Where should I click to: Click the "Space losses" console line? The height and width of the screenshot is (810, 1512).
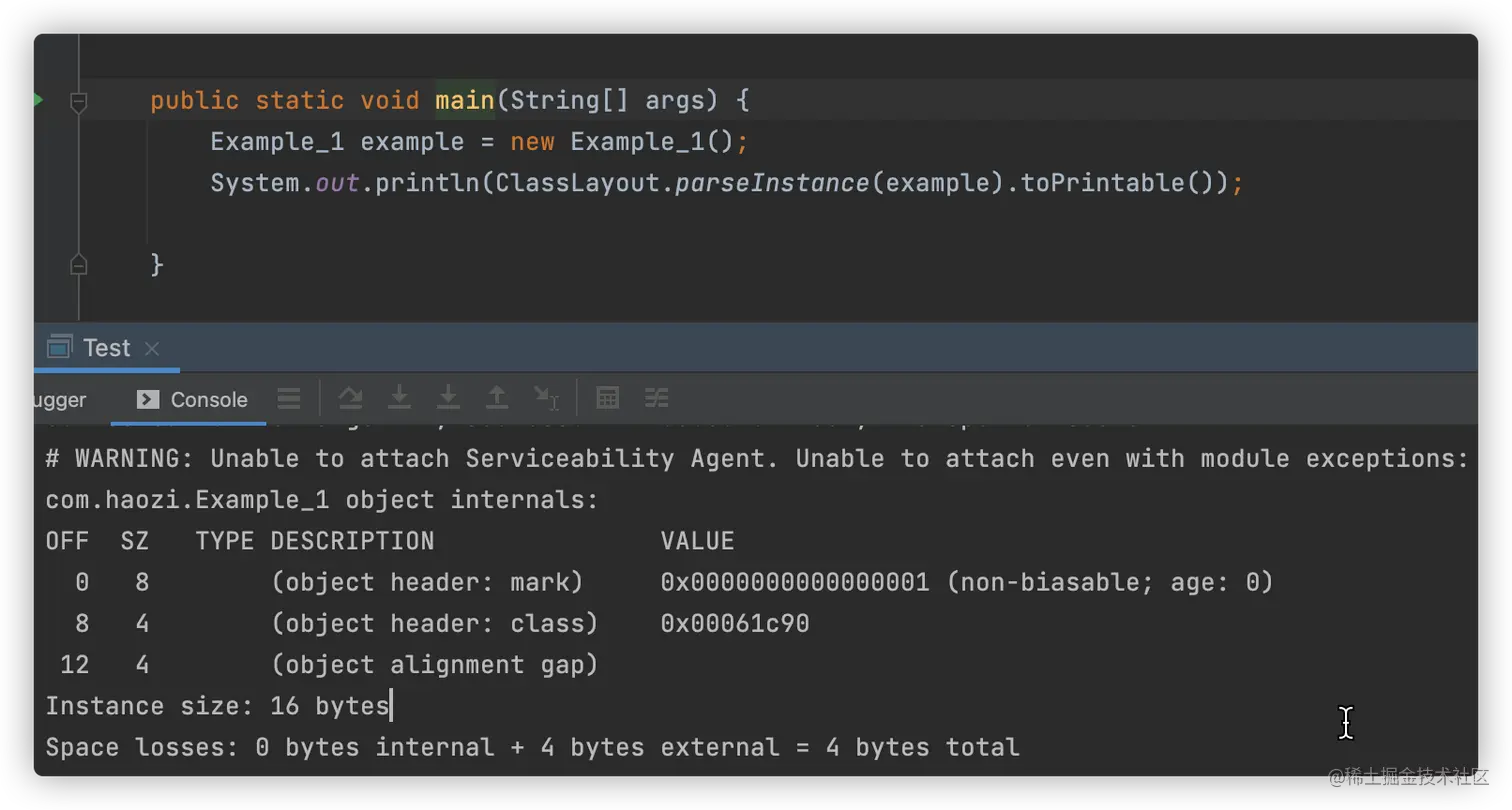(532, 747)
